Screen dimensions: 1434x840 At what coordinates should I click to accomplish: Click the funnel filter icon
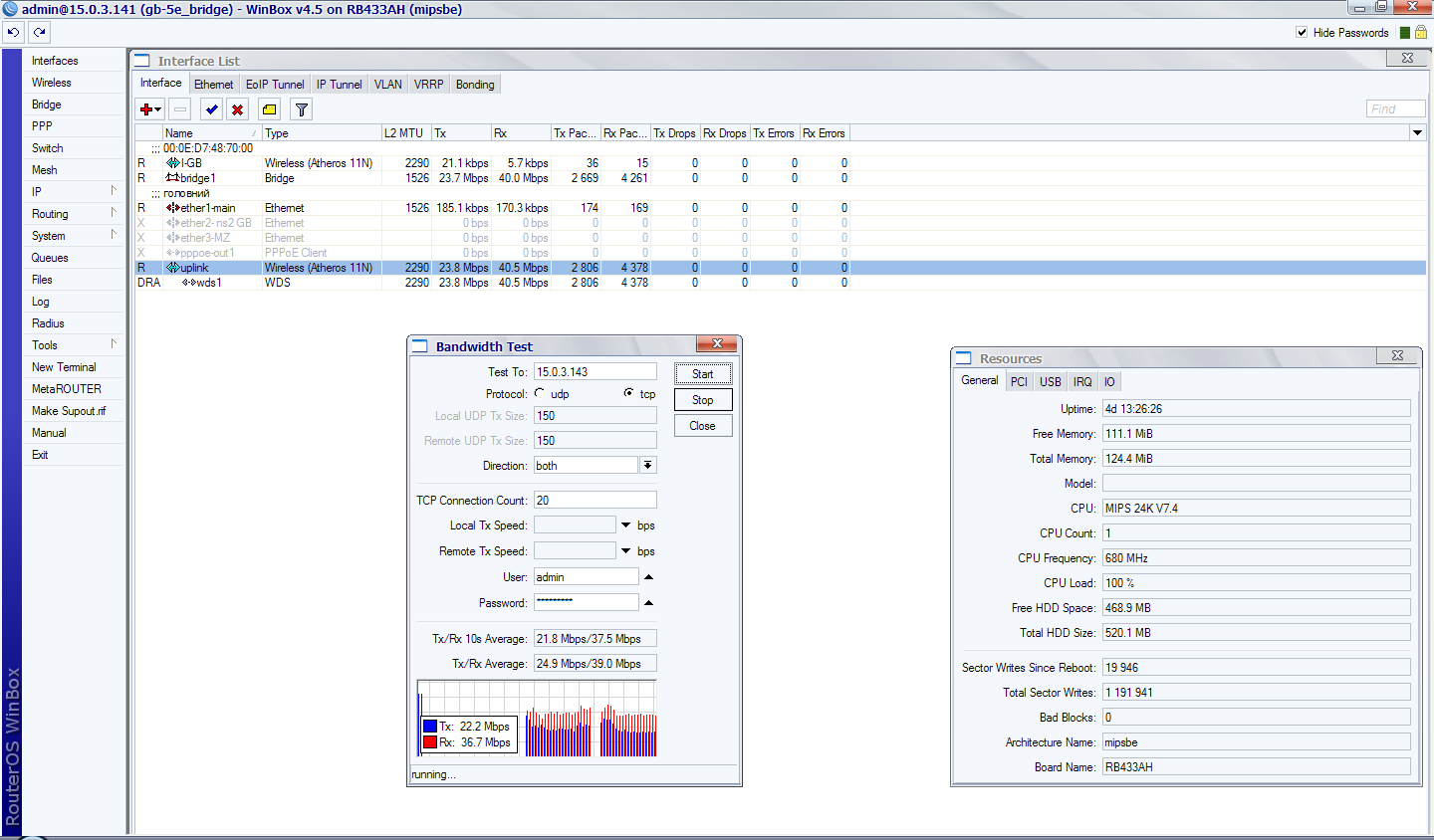click(301, 109)
